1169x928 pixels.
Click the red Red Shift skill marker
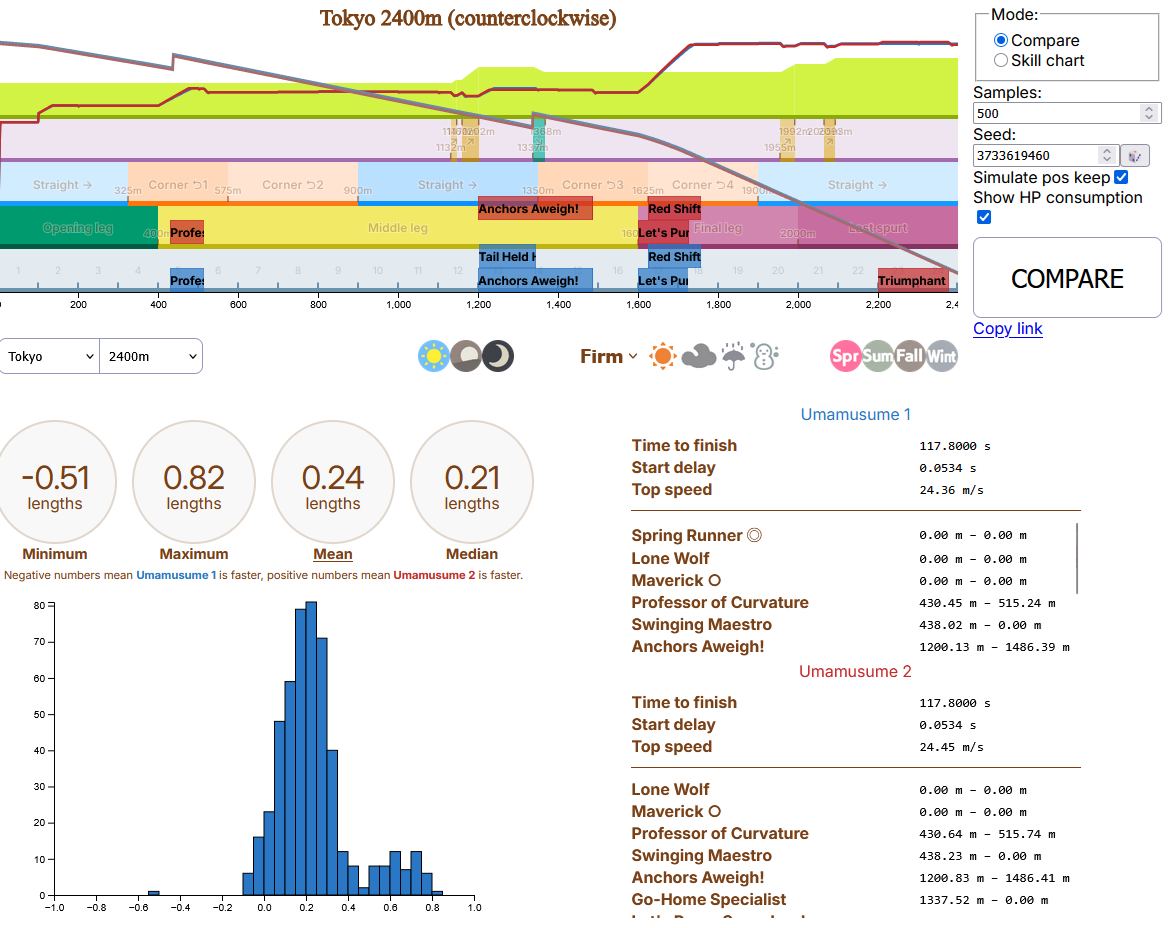pos(674,208)
